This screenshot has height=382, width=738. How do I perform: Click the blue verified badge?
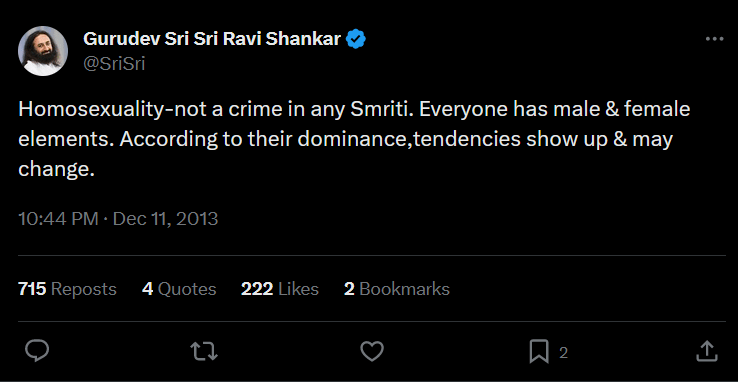click(x=356, y=39)
